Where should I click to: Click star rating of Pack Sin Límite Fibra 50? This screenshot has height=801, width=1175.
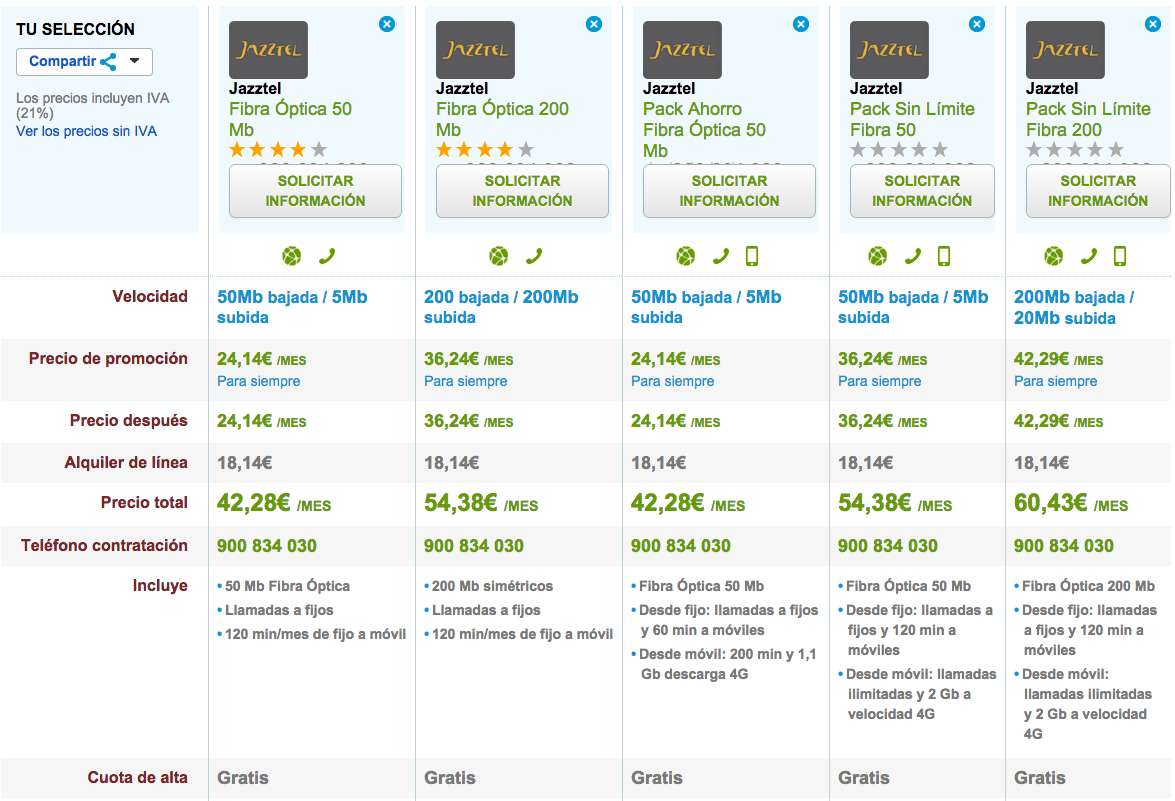pos(899,150)
